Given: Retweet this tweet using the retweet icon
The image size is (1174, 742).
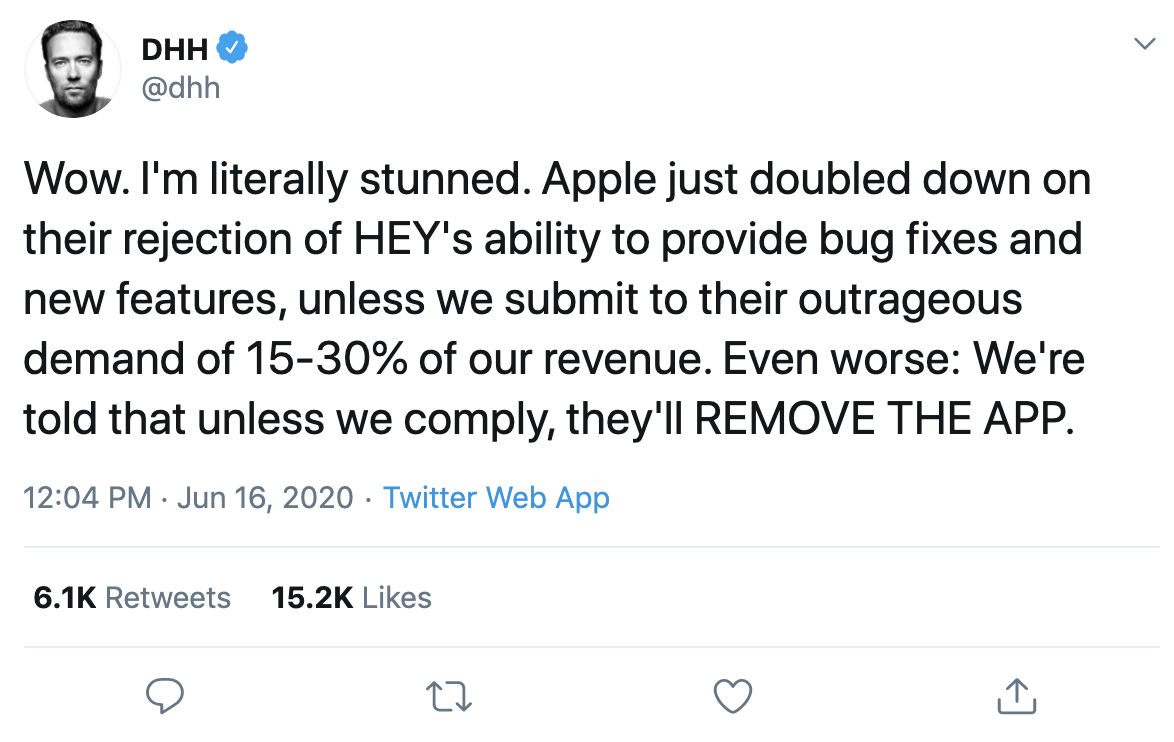Looking at the screenshot, I should 450,695.
